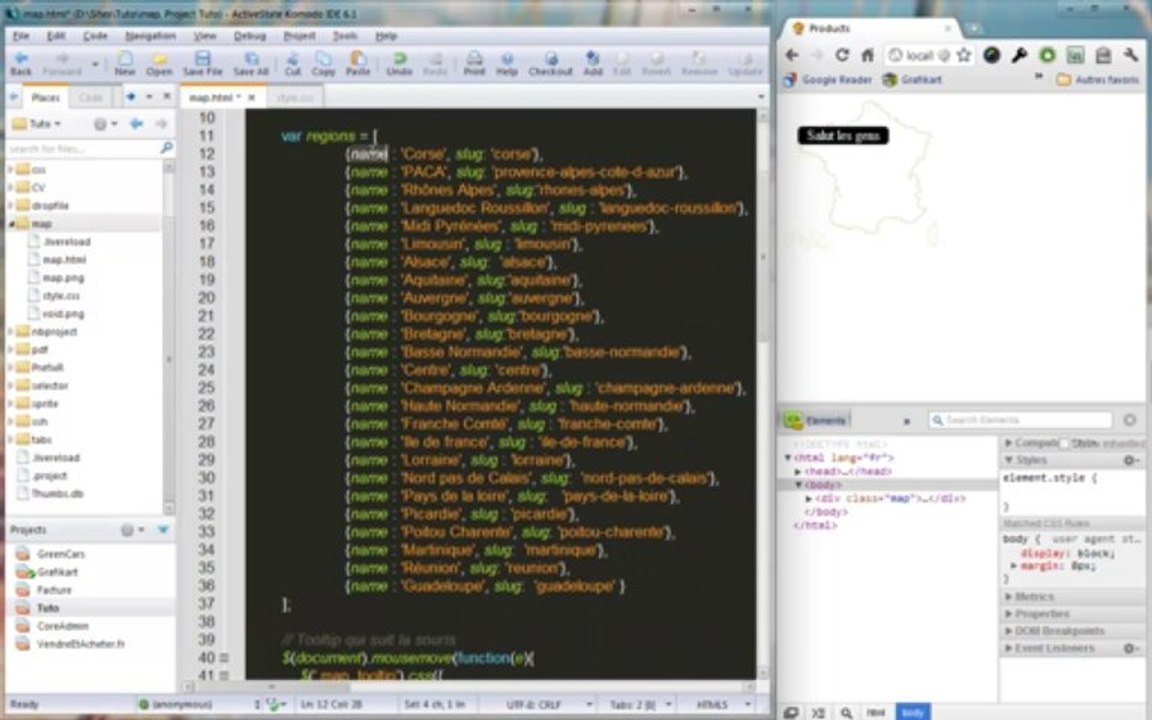Select the Places sidebar tab

click(45, 97)
